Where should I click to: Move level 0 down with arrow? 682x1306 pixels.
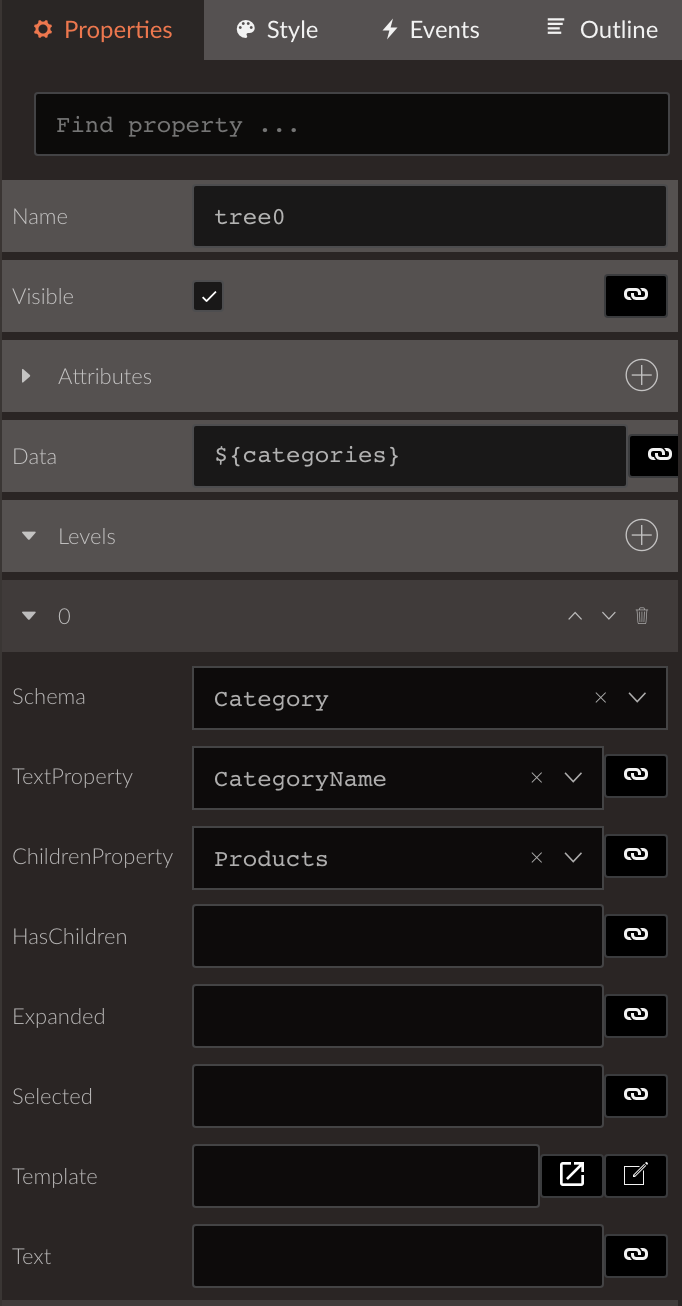(x=609, y=616)
